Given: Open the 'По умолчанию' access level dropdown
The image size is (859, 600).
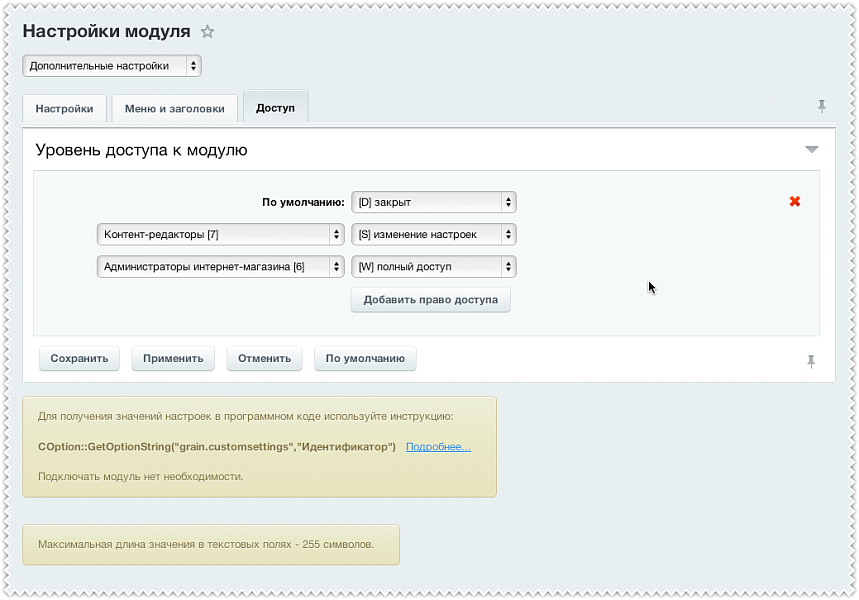Looking at the screenshot, I should click(433, 202).
